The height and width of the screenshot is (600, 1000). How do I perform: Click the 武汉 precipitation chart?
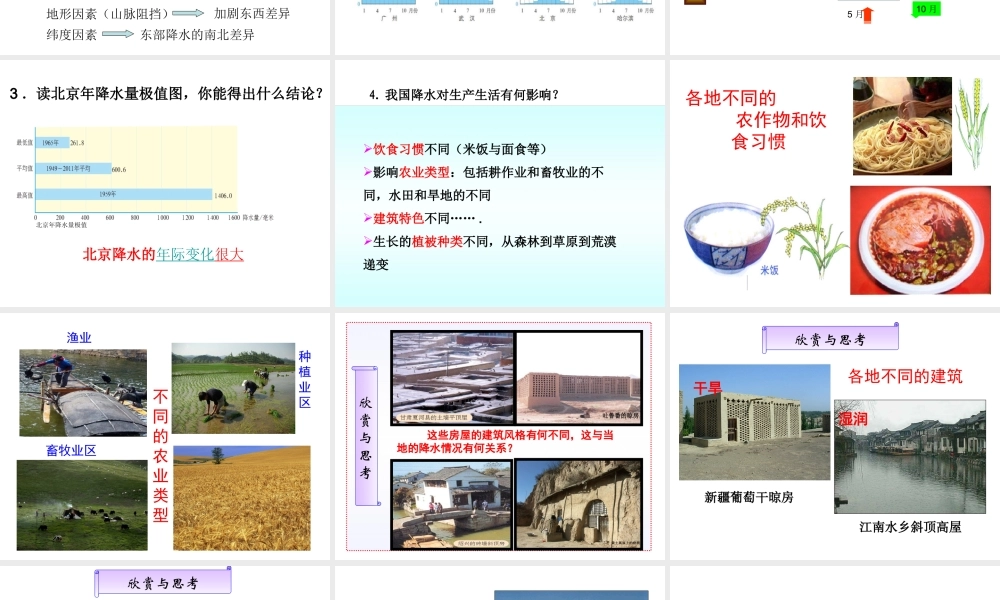pos(467,9)
